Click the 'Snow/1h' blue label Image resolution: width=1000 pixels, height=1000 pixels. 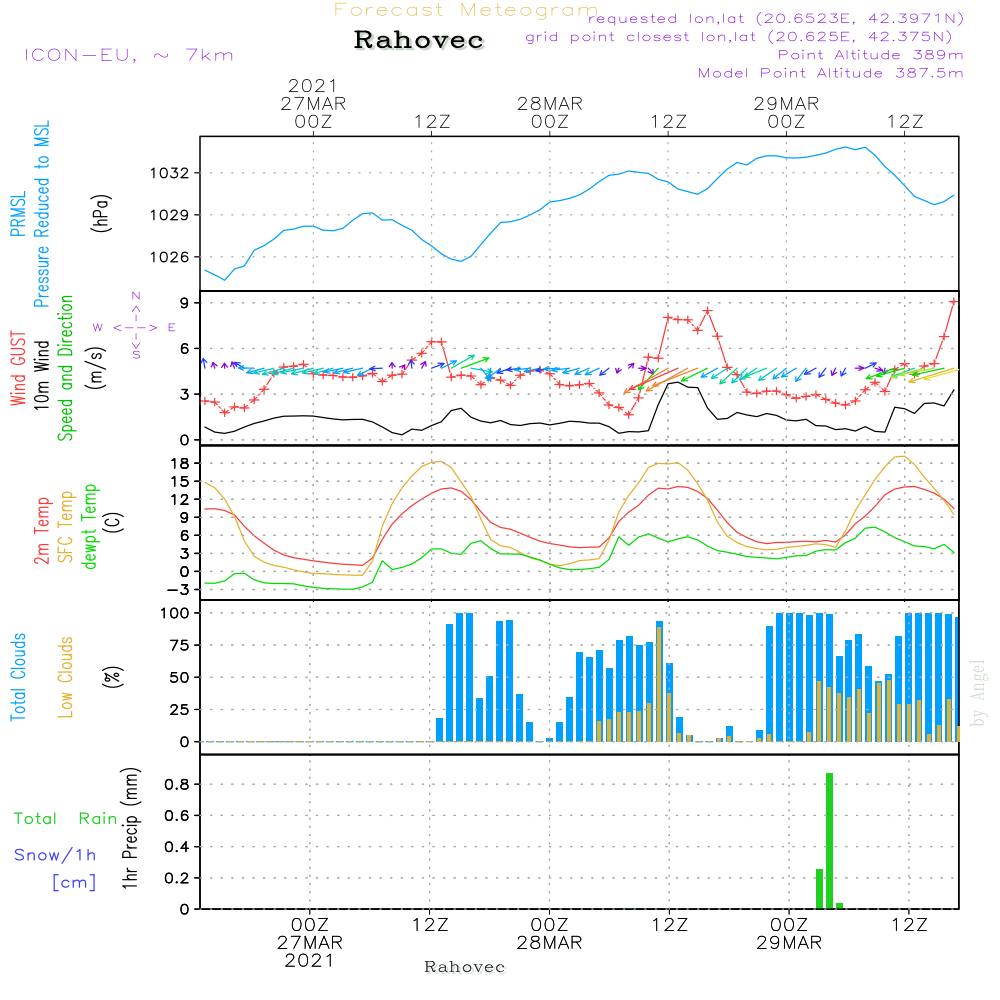(x=55, y=855)
